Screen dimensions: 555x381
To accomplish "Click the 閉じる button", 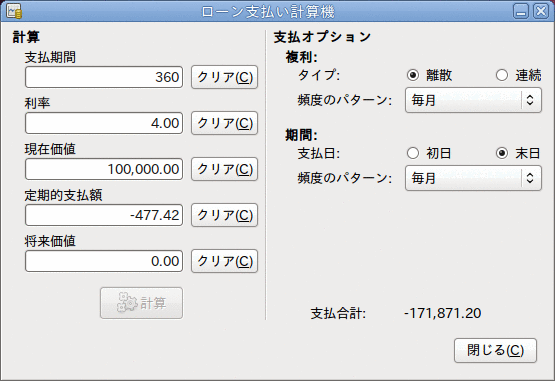I will pos(495,351).
